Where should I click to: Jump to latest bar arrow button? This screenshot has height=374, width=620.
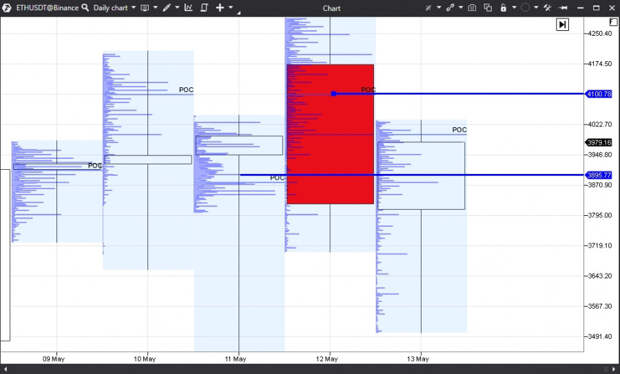click(562, 25)
